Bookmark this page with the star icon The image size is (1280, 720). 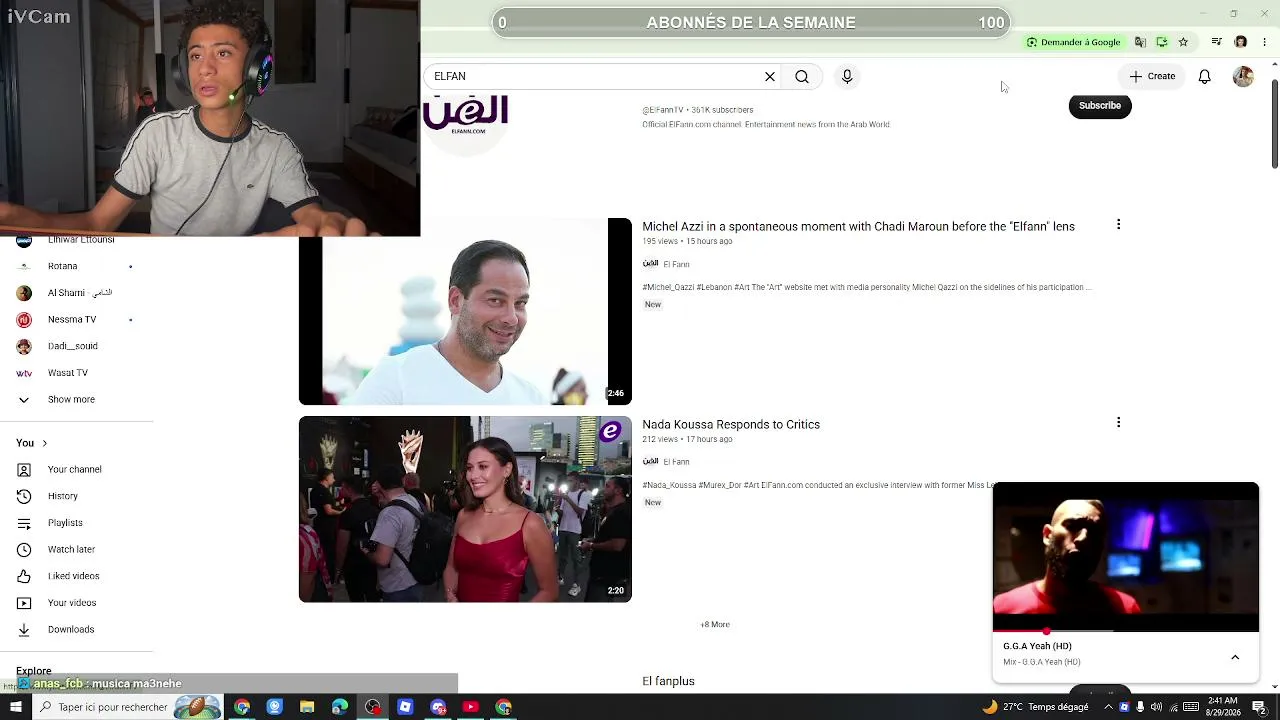click(x=1183, y=42)
